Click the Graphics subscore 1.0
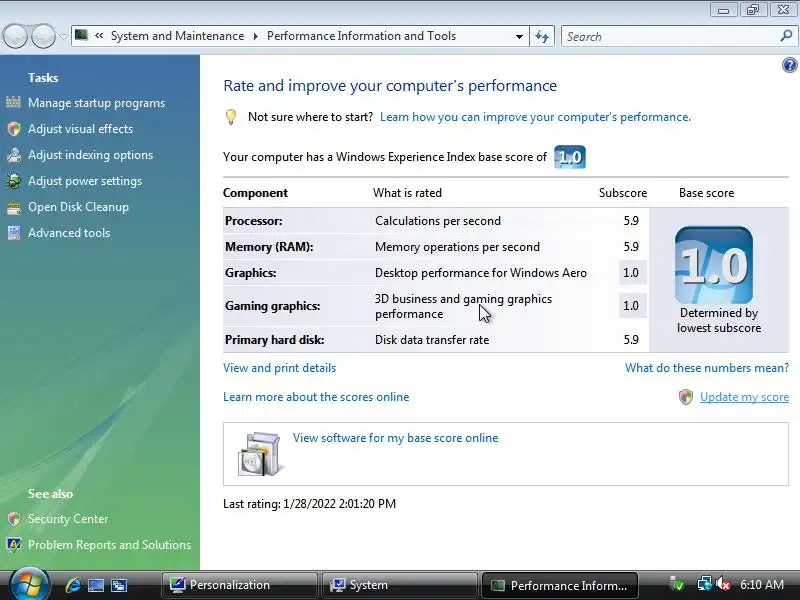This screenshot has width=800, height=600. [x=631, y=273]
